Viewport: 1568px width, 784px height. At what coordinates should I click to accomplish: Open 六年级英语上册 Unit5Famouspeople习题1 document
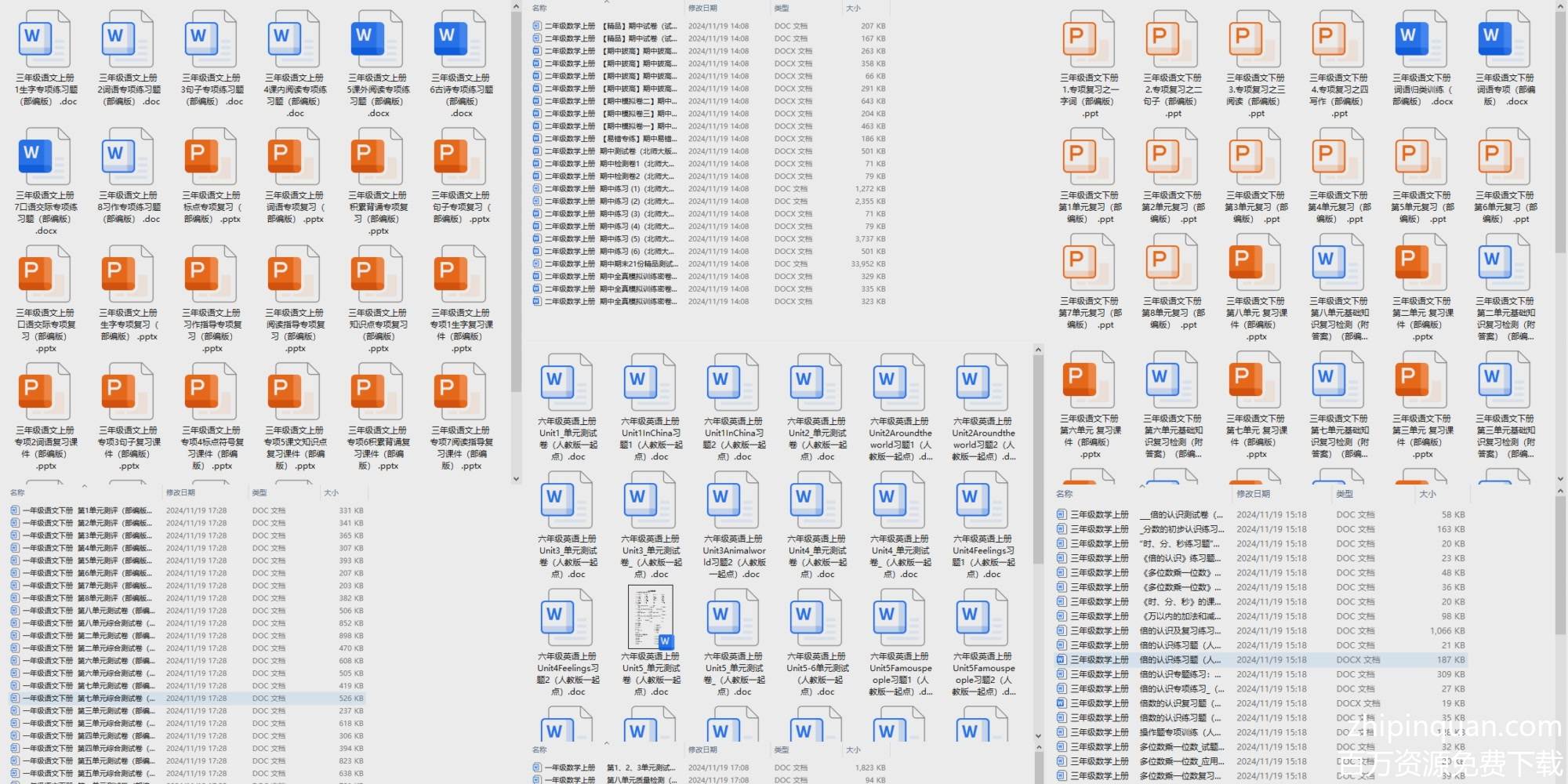click(900, 643)
